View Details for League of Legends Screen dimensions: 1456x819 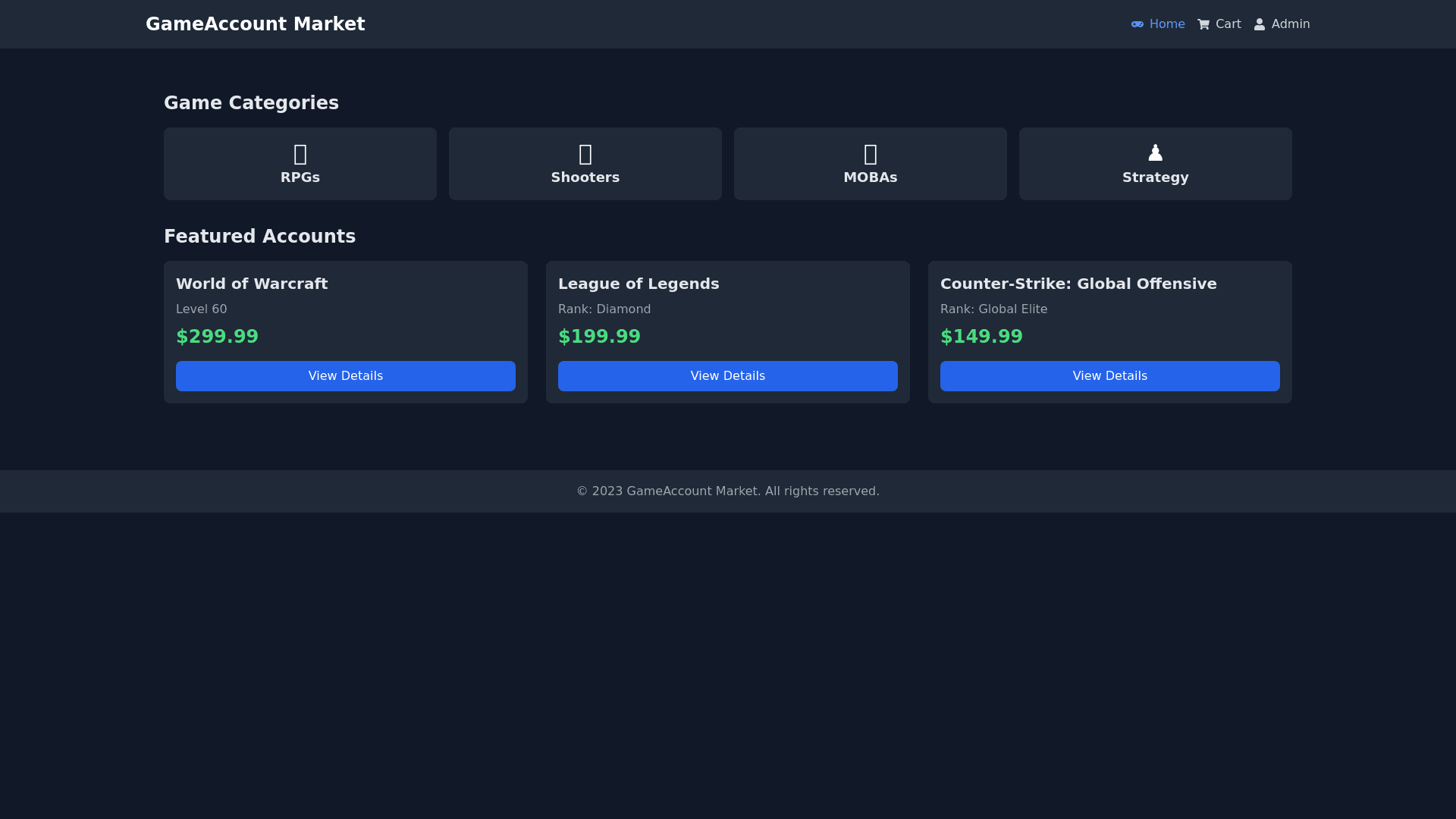pos(728,376)
